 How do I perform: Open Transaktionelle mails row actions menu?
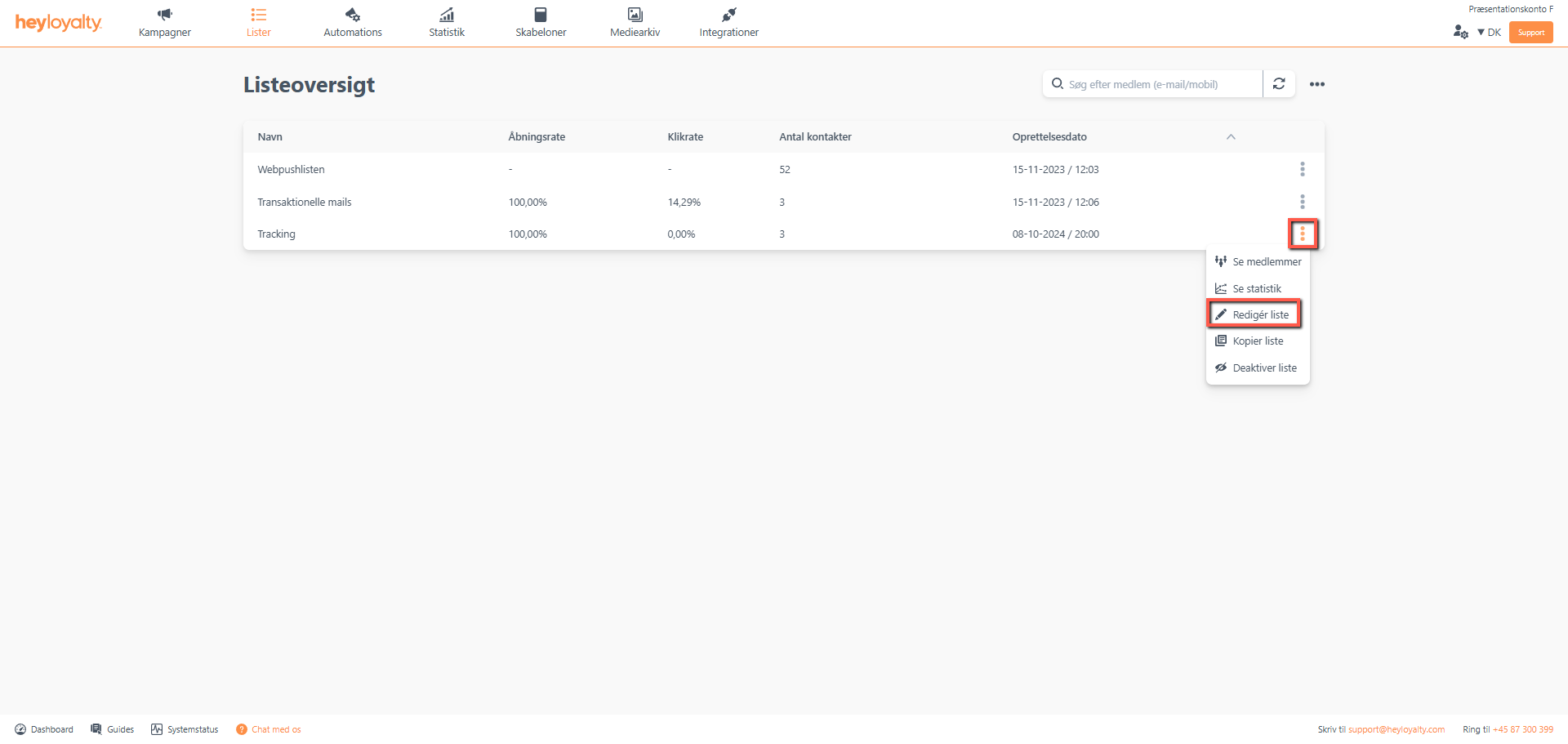(1302, 202)
